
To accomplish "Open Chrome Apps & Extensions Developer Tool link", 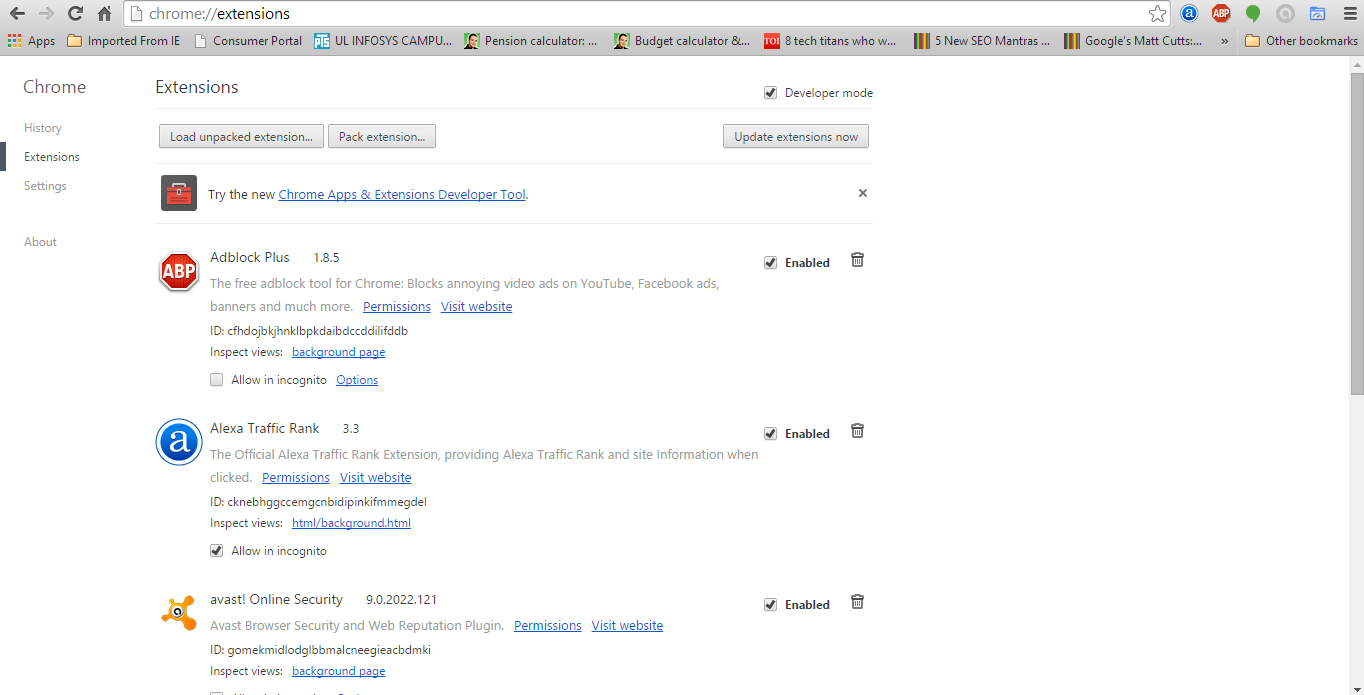I will (402, 195).
